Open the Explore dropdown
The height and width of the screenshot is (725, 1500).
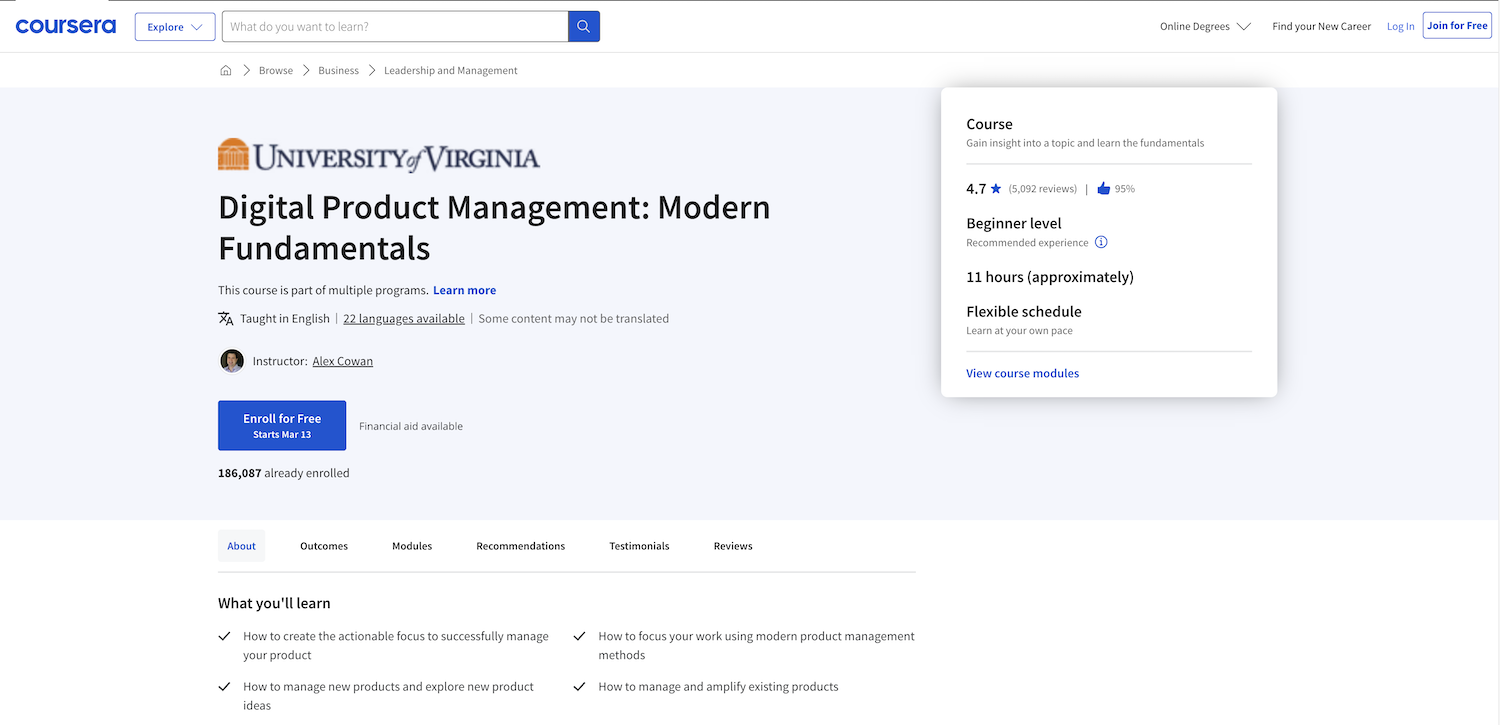coord(175,27)
